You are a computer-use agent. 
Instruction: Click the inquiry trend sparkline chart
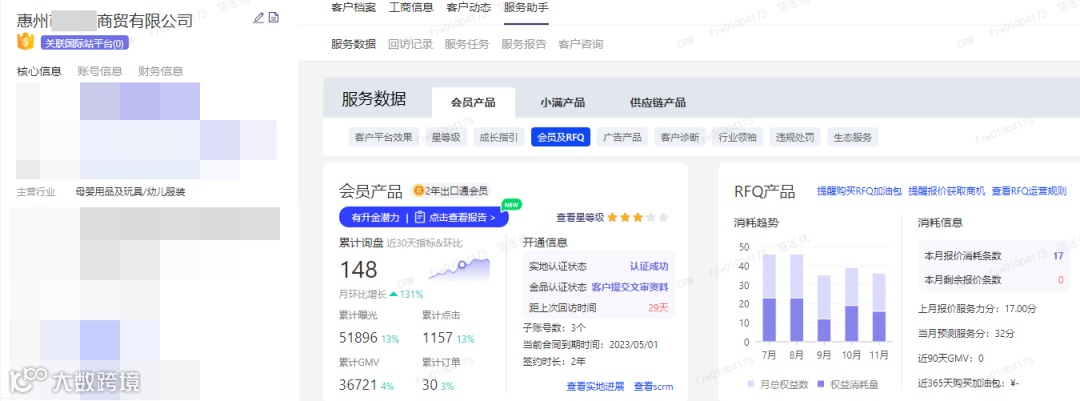tap(459, 269)
